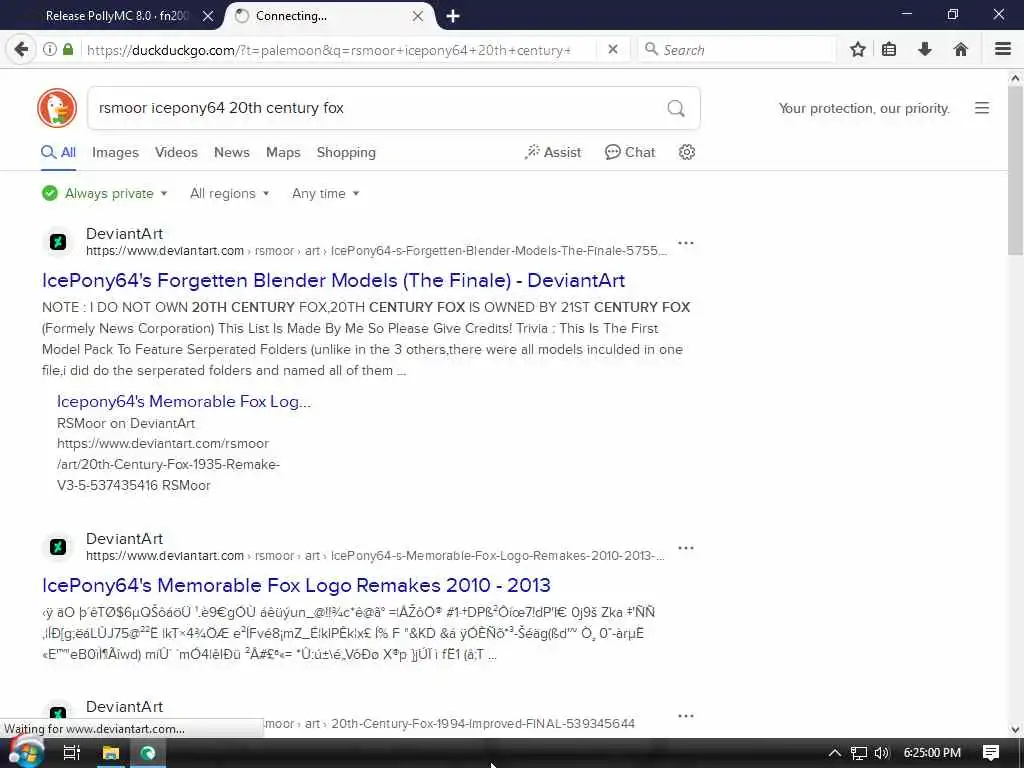Open DuckDuckGo side menu icon
This screenshot has height=768, width=1024.
[982, 108]
